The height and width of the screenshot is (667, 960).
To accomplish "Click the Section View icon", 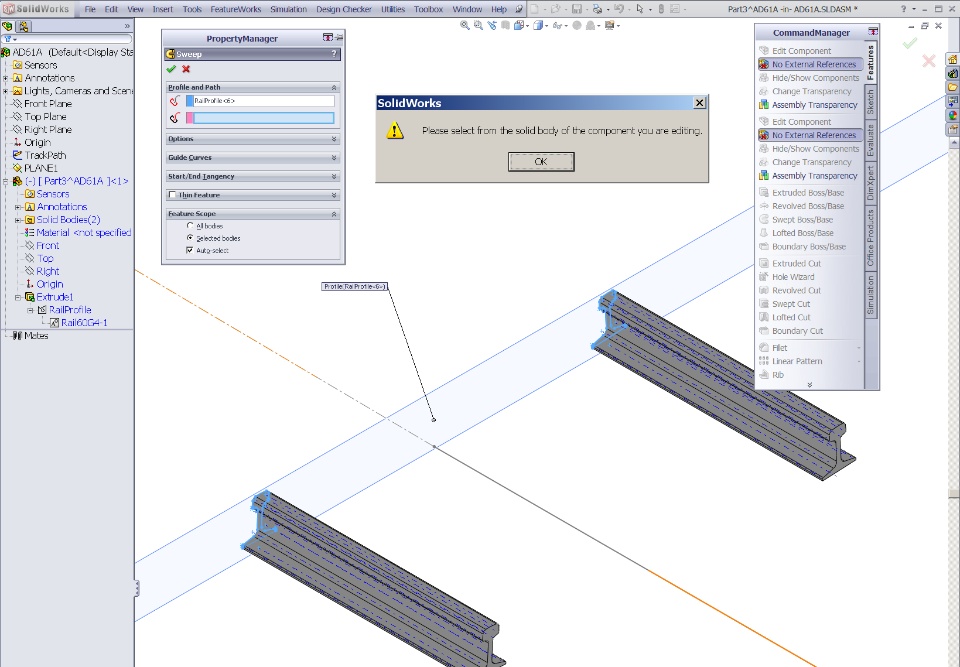I will (x=505, y=26).
